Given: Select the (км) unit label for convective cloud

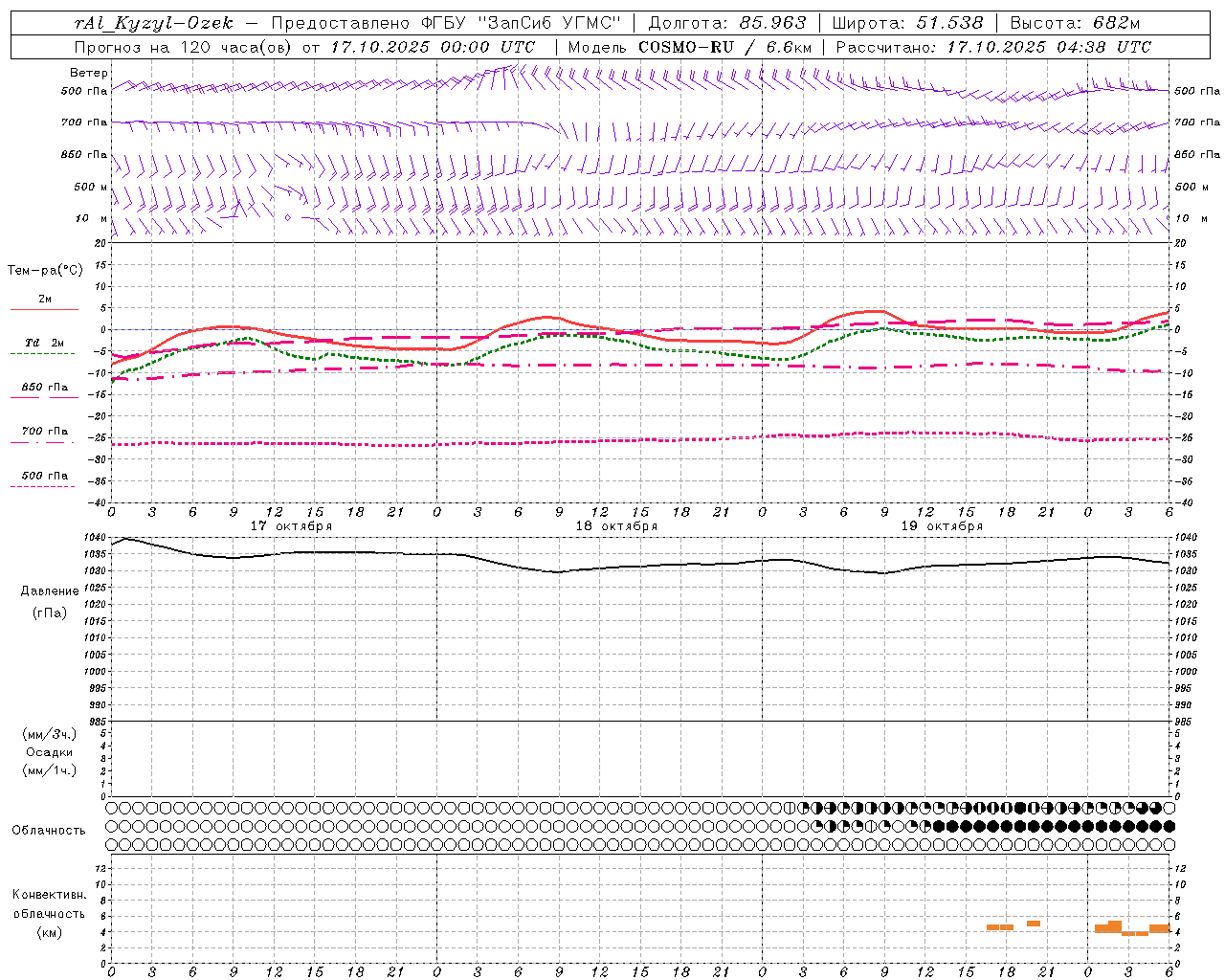Looking at the screenshot, I should point(50,932).
